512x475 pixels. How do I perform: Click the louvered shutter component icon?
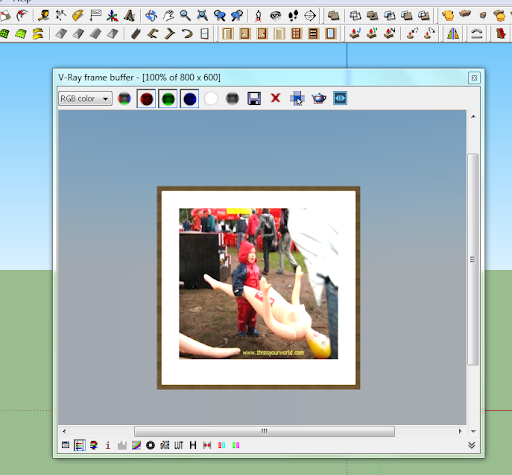coord(313,34)
